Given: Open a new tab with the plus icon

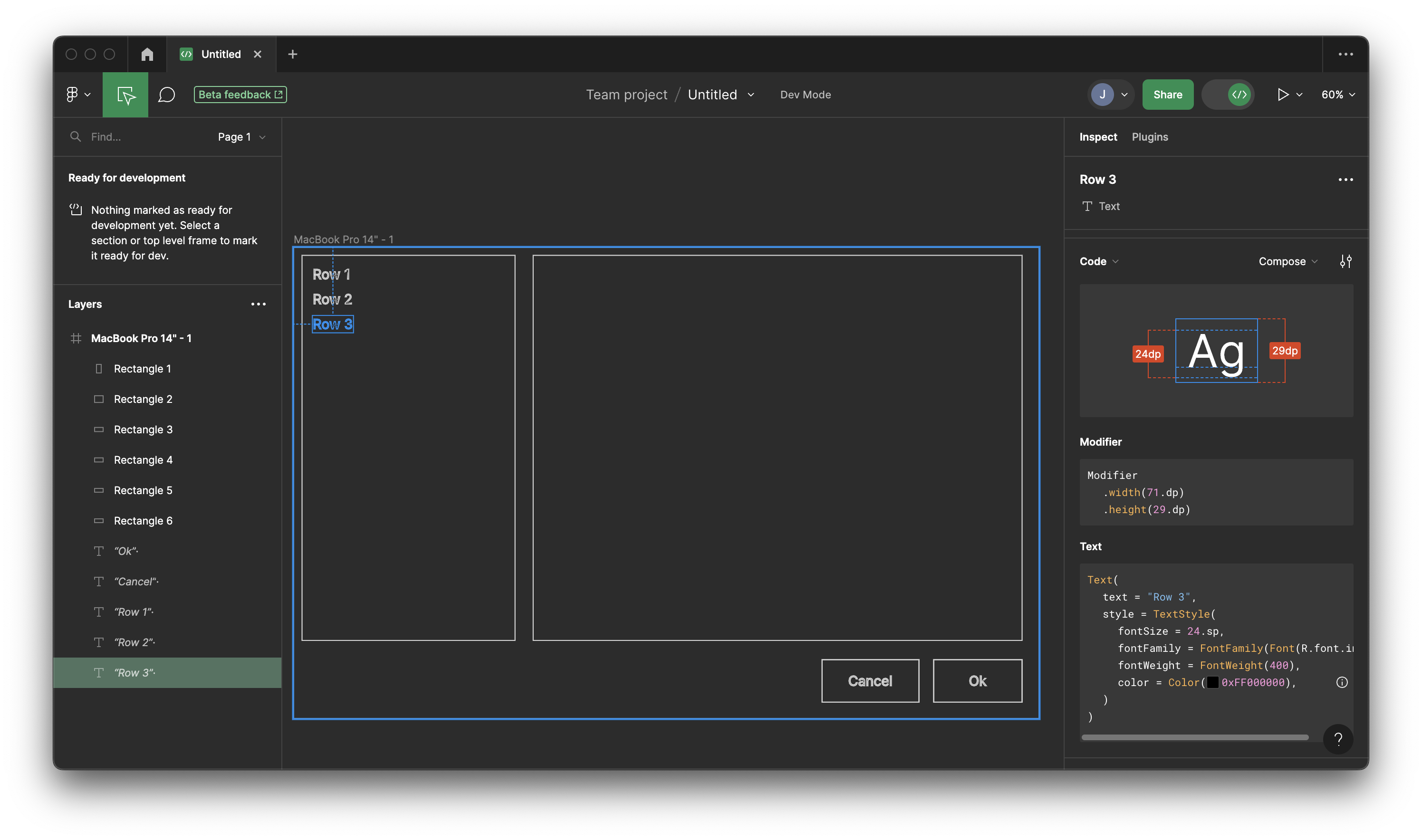Looking at the screenshot, I should click(x=293, y=54).
